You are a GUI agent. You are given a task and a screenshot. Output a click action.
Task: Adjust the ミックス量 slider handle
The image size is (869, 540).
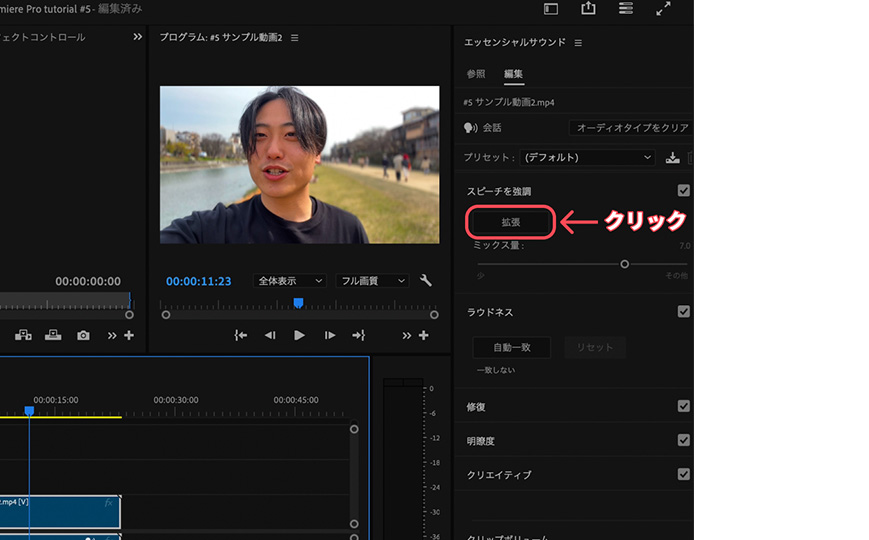tap(625, 264)
